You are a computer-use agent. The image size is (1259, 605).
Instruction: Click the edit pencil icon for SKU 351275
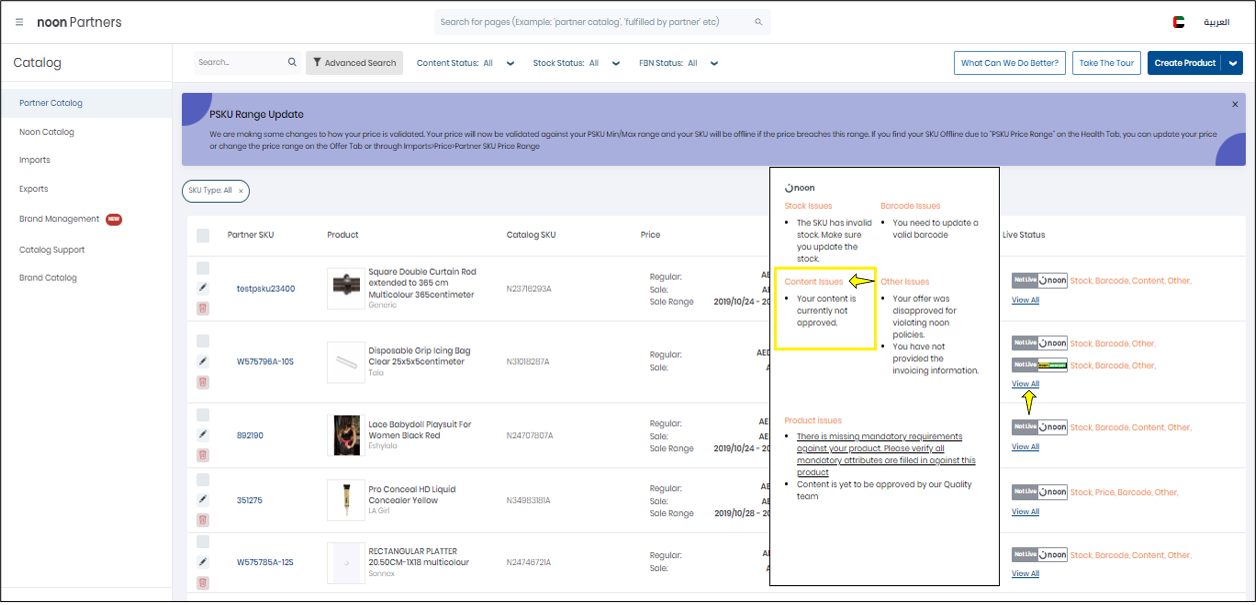tap(203, 499)
